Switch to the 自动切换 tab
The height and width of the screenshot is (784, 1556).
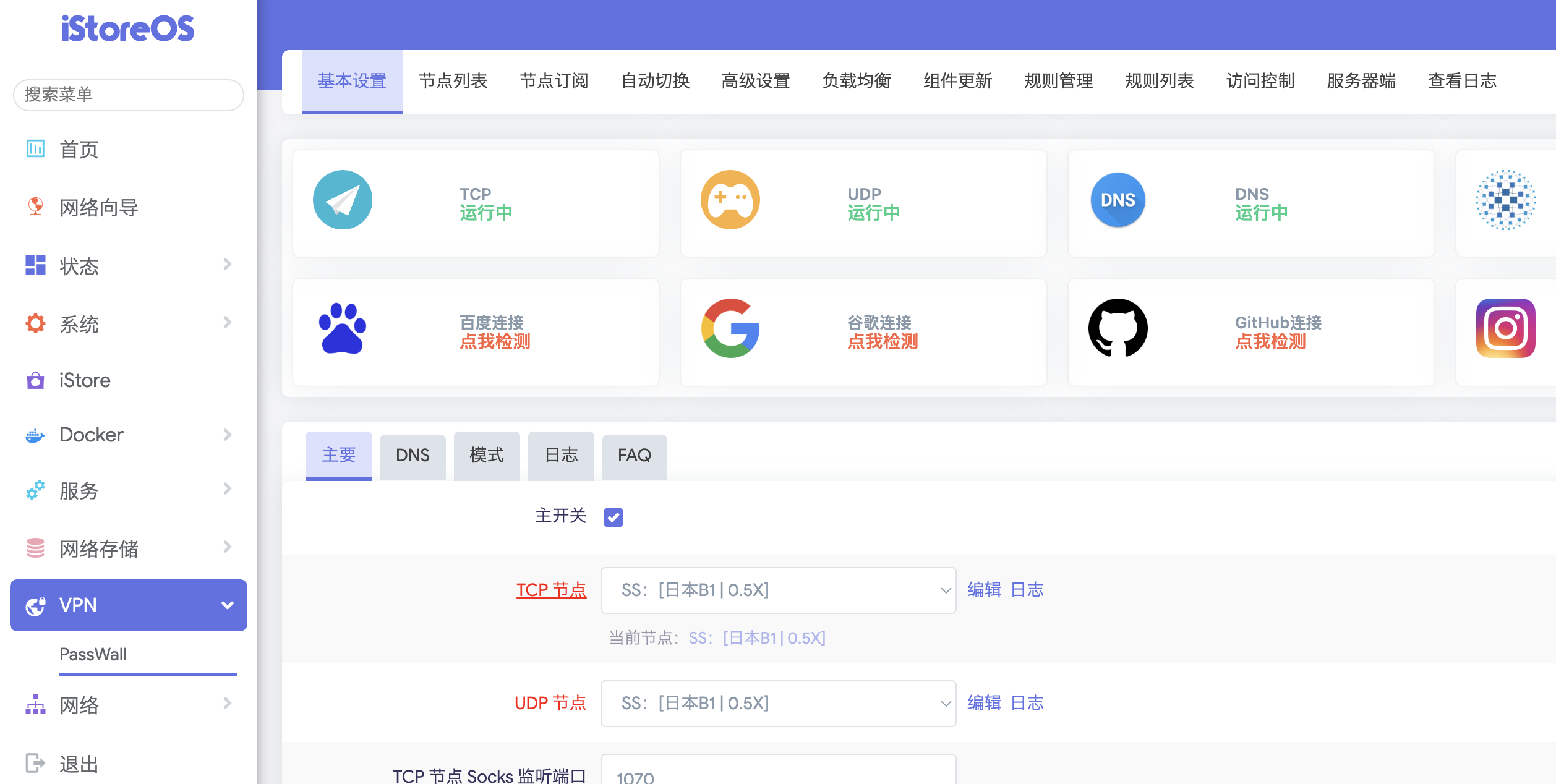point(655,81)
